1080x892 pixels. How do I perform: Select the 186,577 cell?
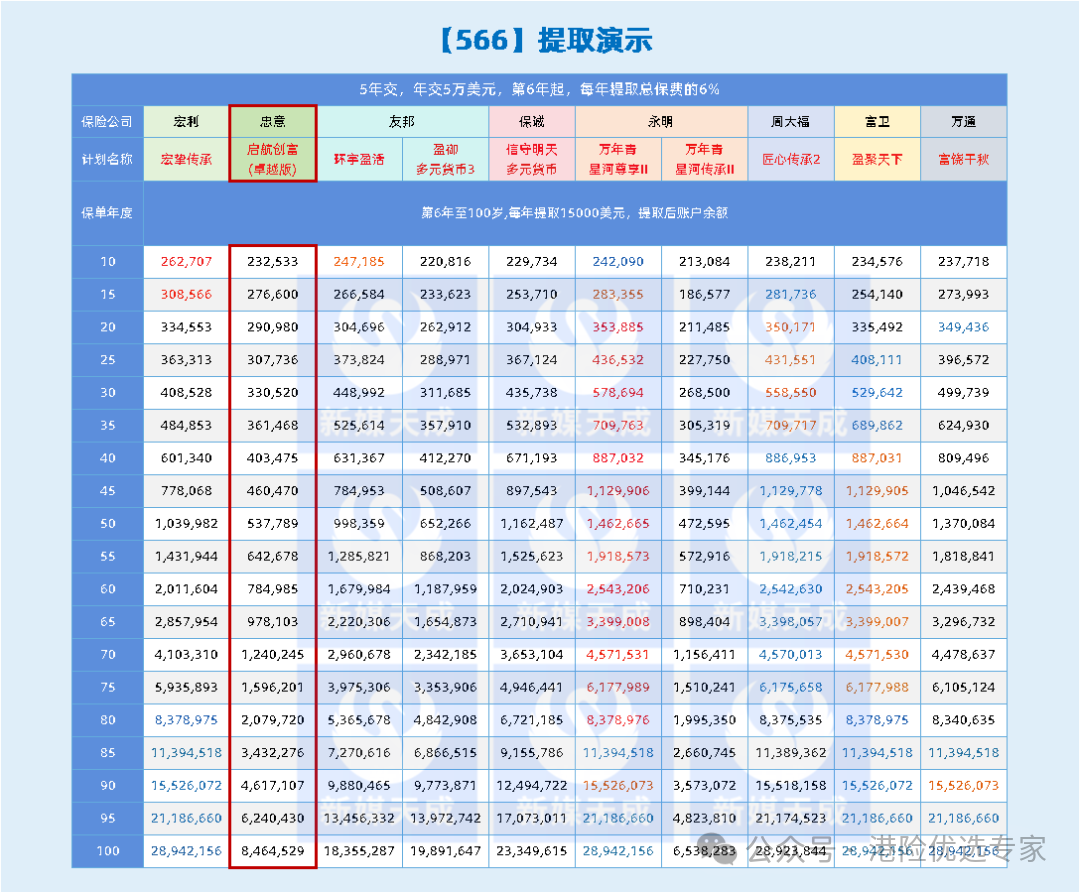click(x=705, y=295)
